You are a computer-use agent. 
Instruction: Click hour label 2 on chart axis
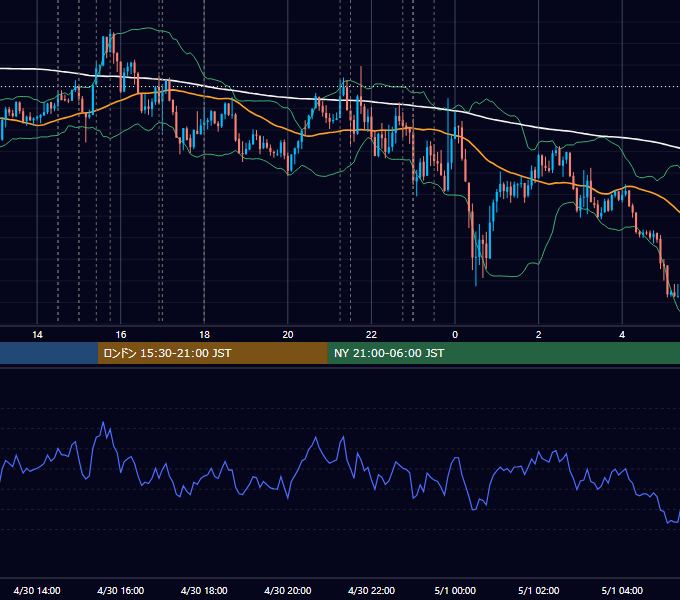(539, 335)
